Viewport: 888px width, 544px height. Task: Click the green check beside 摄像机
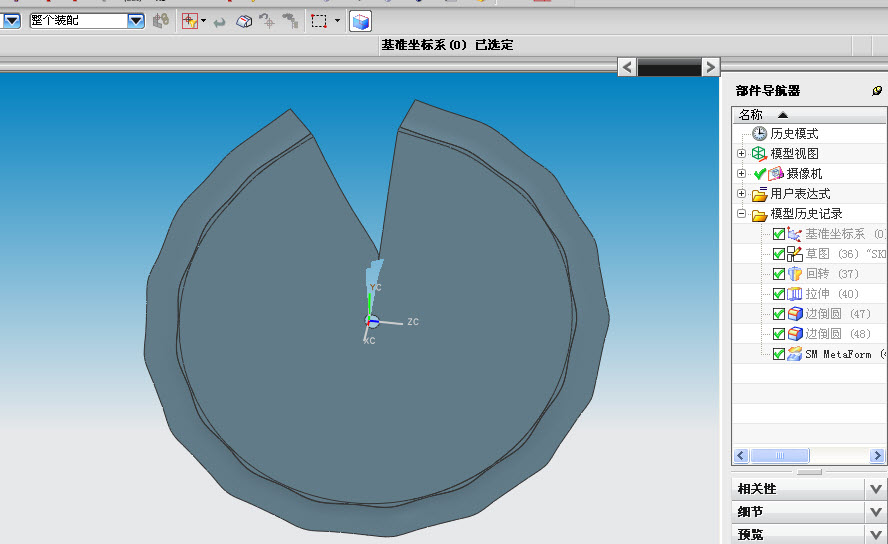pyautogui.click(x=759, y=174)
